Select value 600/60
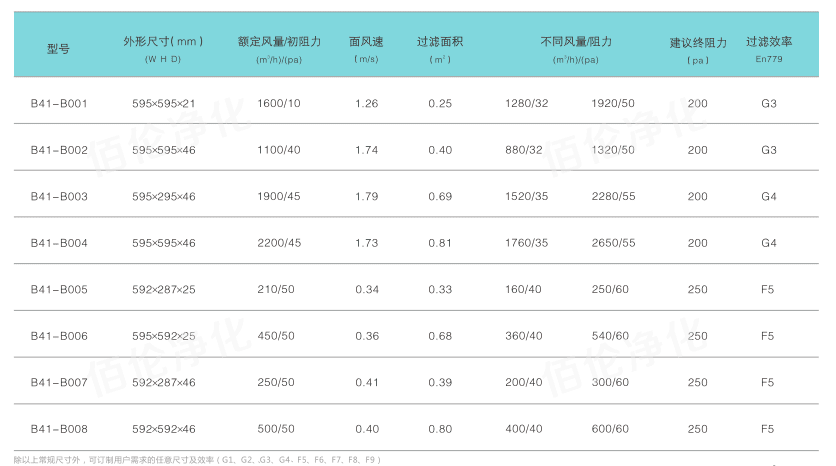This screenshot has width=836, height=466. 610,429
